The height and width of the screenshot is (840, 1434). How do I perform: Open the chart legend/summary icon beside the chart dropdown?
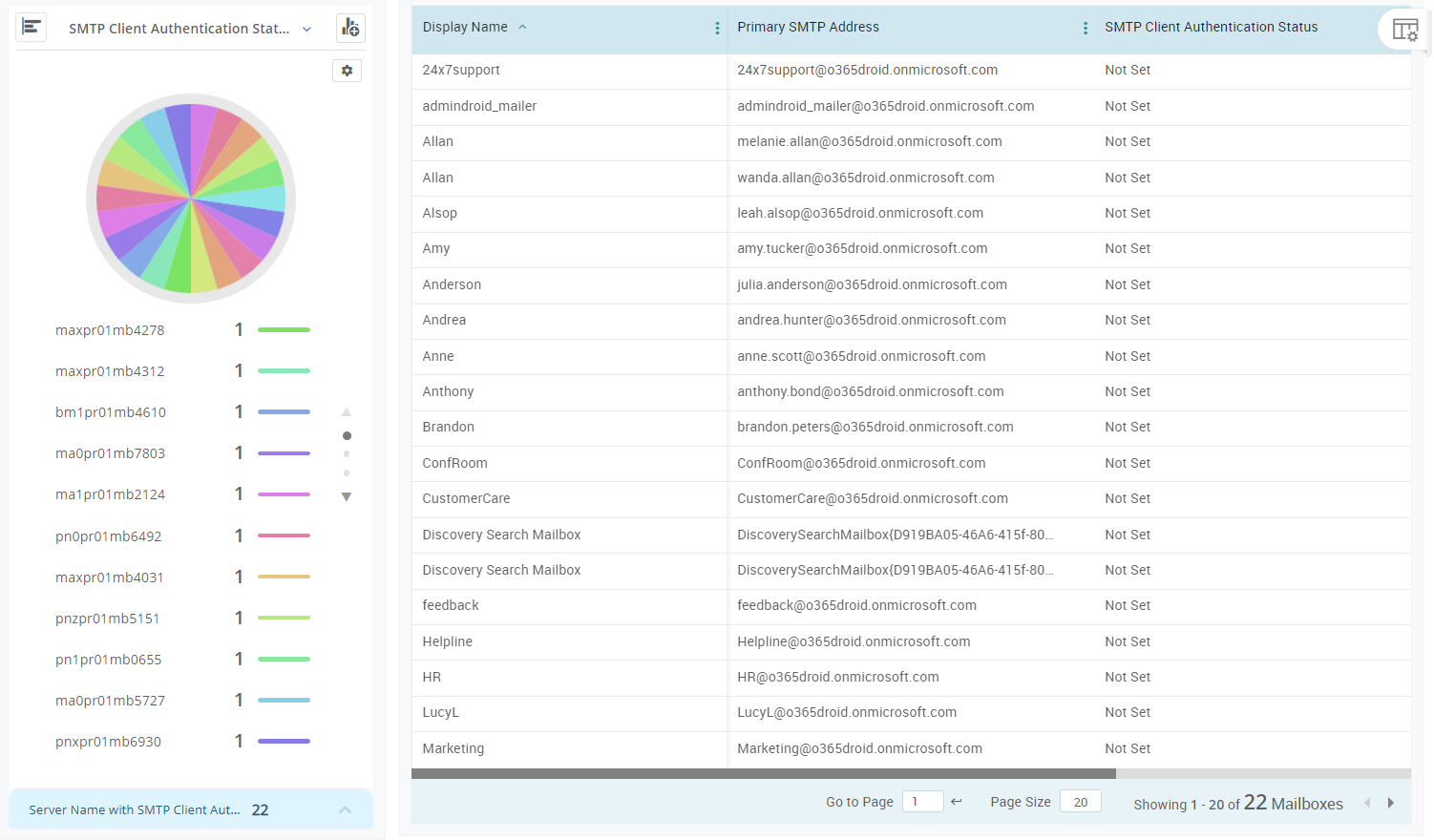32,27
